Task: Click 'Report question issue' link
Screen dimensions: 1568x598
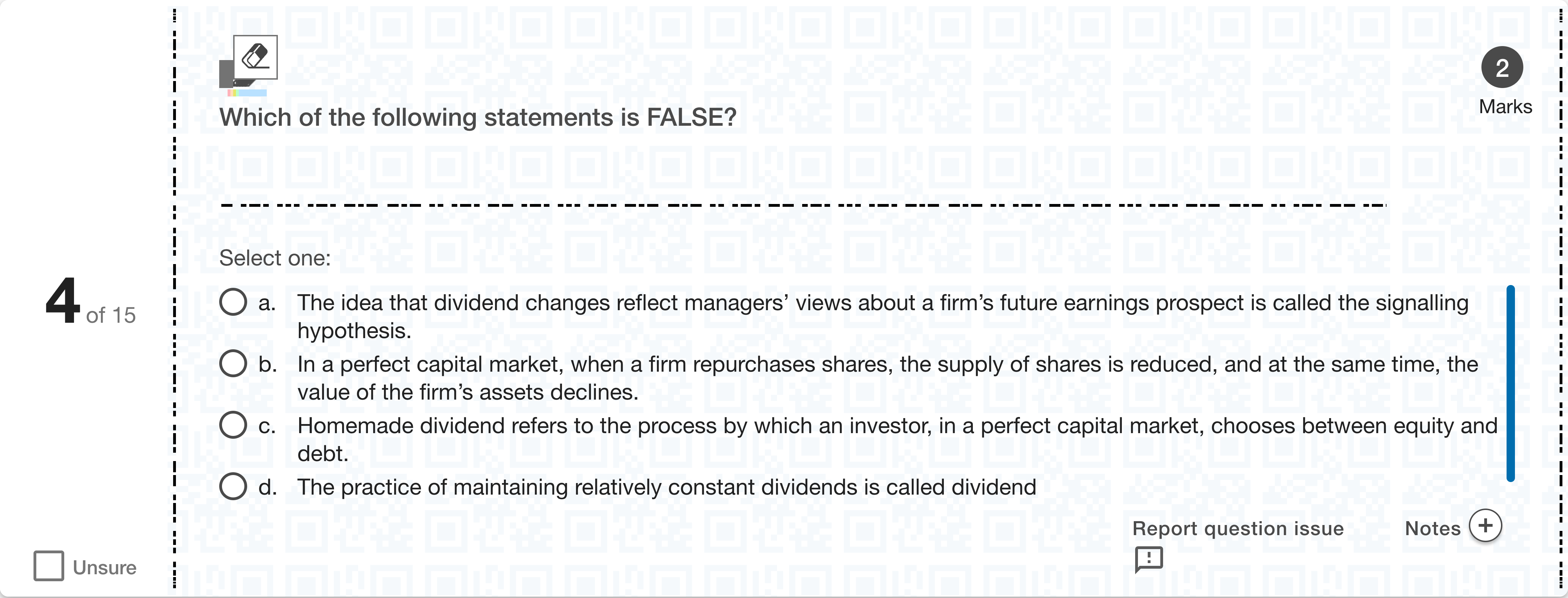Action: [x=1237, y=528]
